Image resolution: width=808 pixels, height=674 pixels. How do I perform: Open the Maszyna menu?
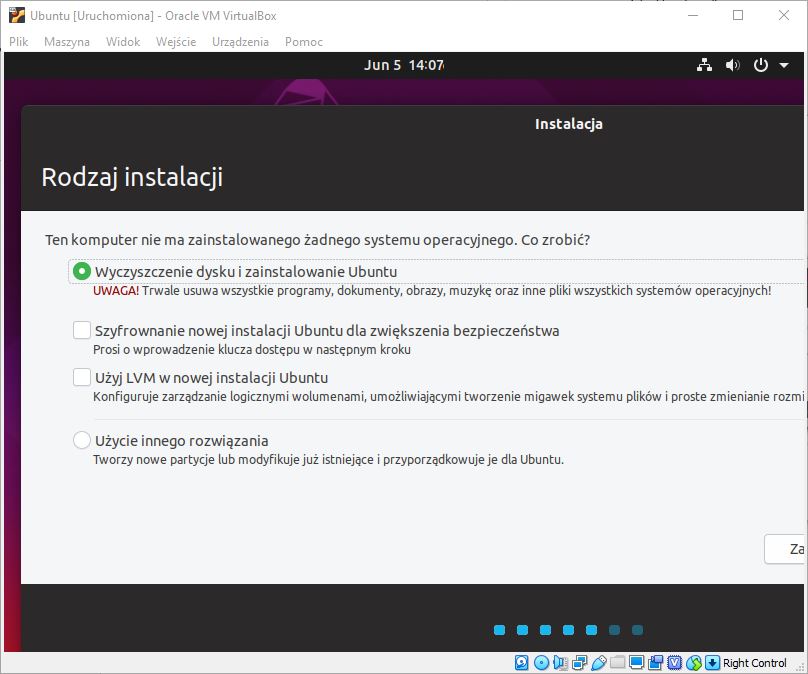click(x=67, y=42)
